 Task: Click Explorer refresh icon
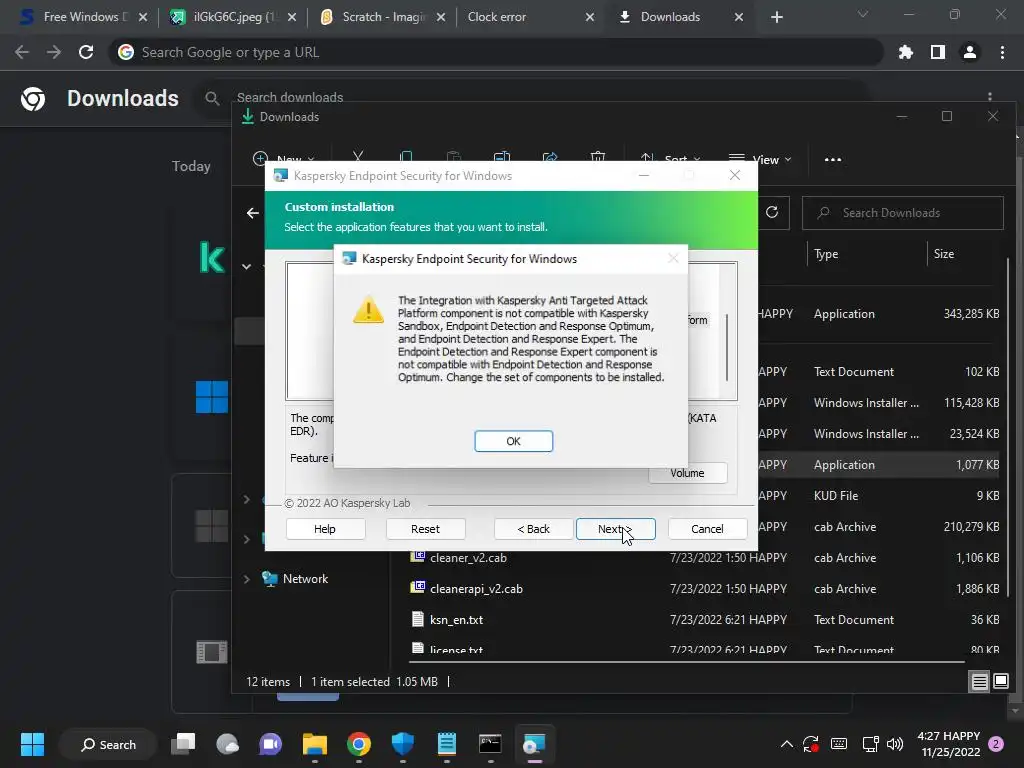pyautogui.click(x=772, y=213)
